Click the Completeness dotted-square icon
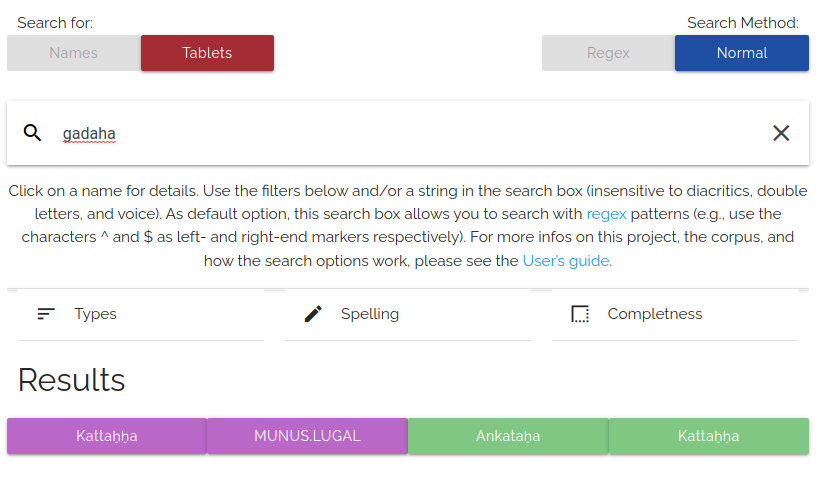 pos(580,314)
